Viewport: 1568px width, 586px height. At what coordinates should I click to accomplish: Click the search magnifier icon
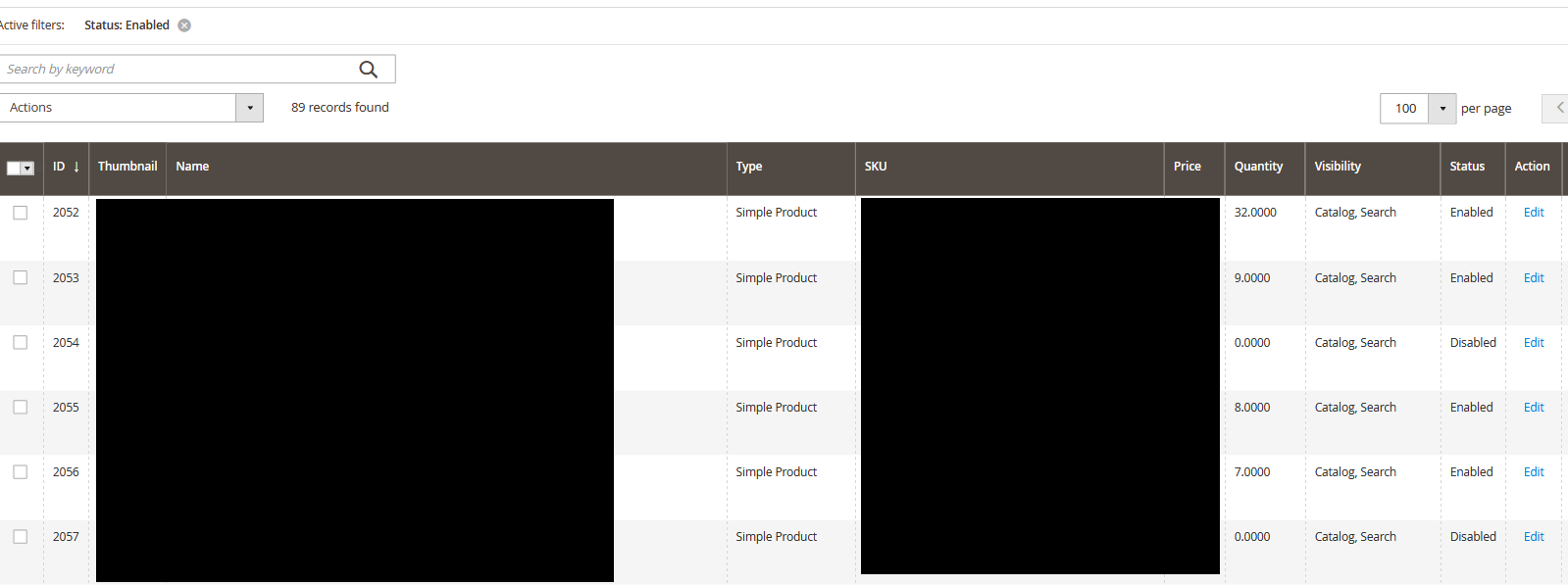(368, 69)
